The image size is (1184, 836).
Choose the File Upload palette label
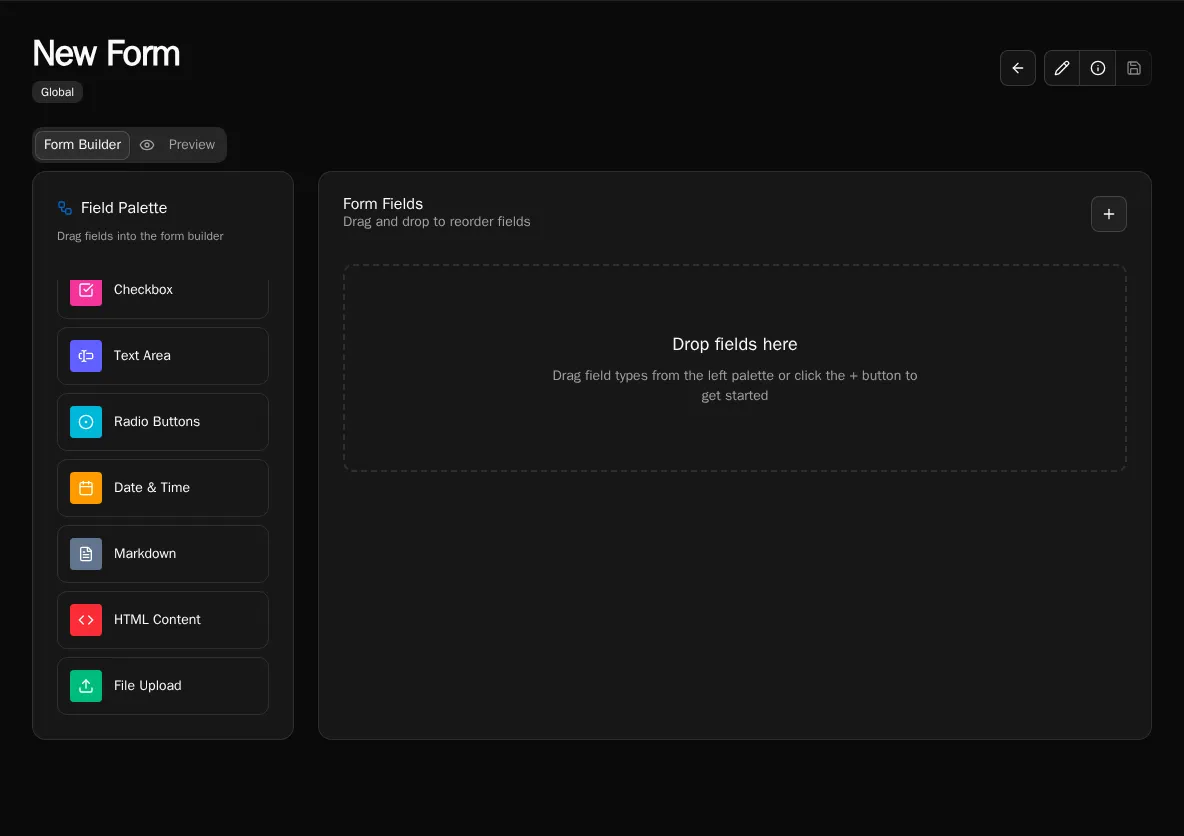point(147,685)
